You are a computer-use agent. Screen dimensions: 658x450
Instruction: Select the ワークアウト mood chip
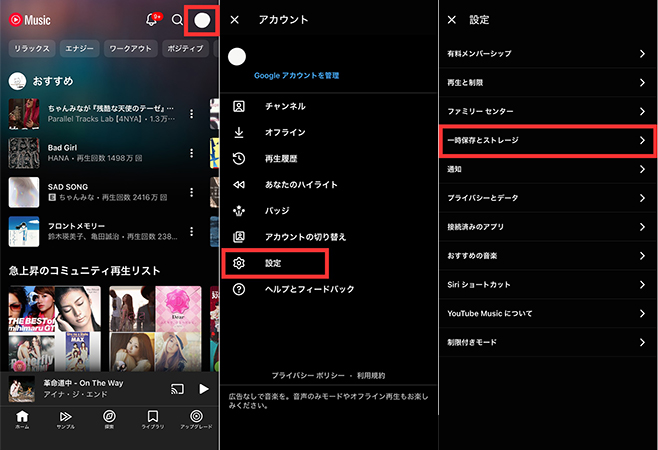131,49
